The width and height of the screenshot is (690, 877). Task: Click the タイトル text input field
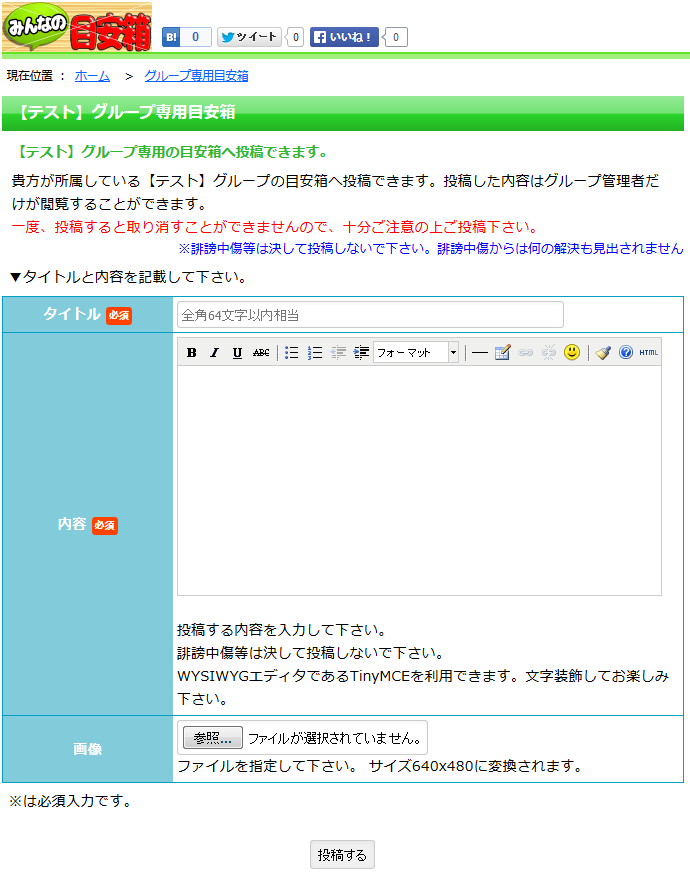[x=370, y=315]
